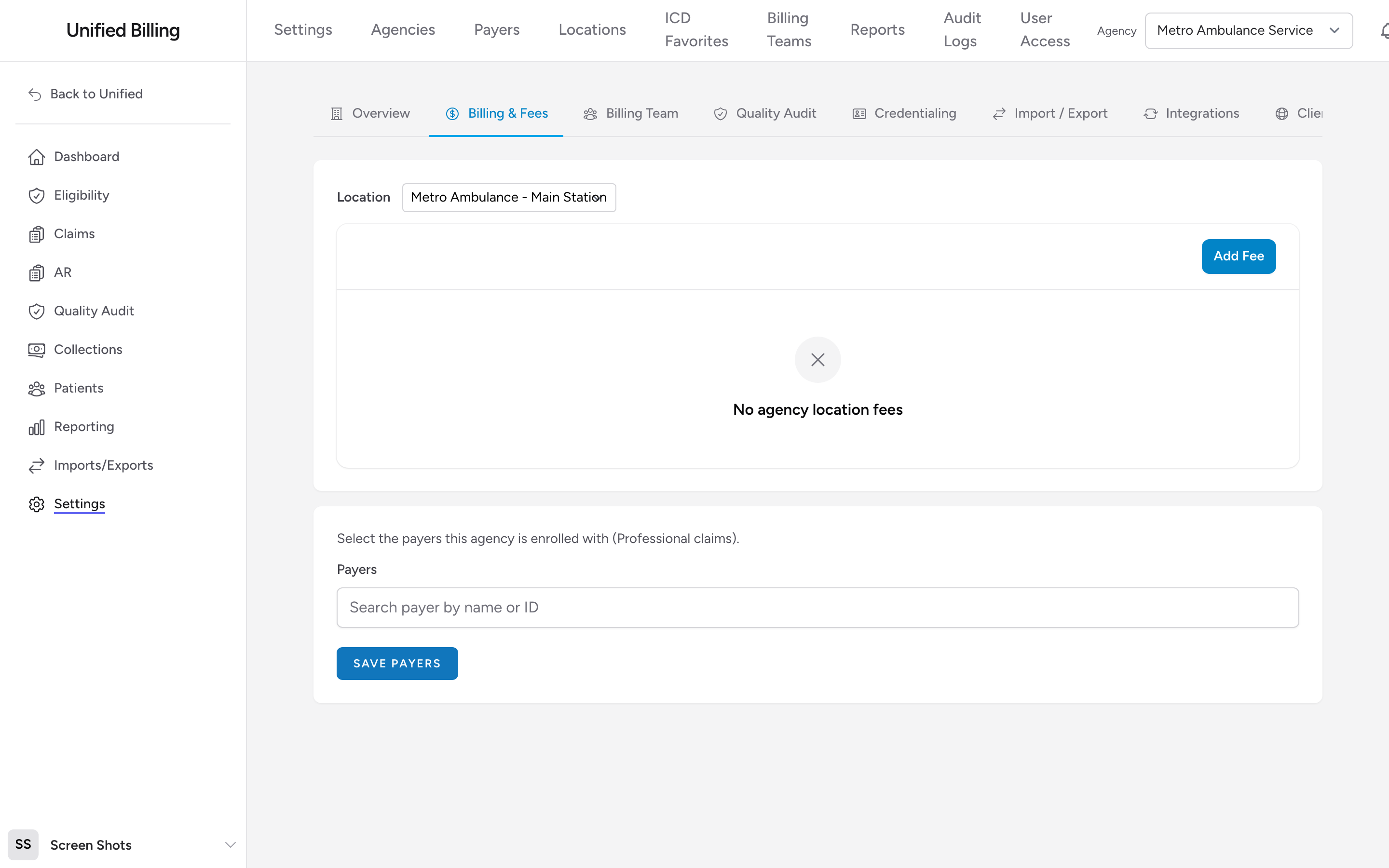Open Locations in top navigation
This screenshot has width=1389, height=868.
tap(592, 30)
